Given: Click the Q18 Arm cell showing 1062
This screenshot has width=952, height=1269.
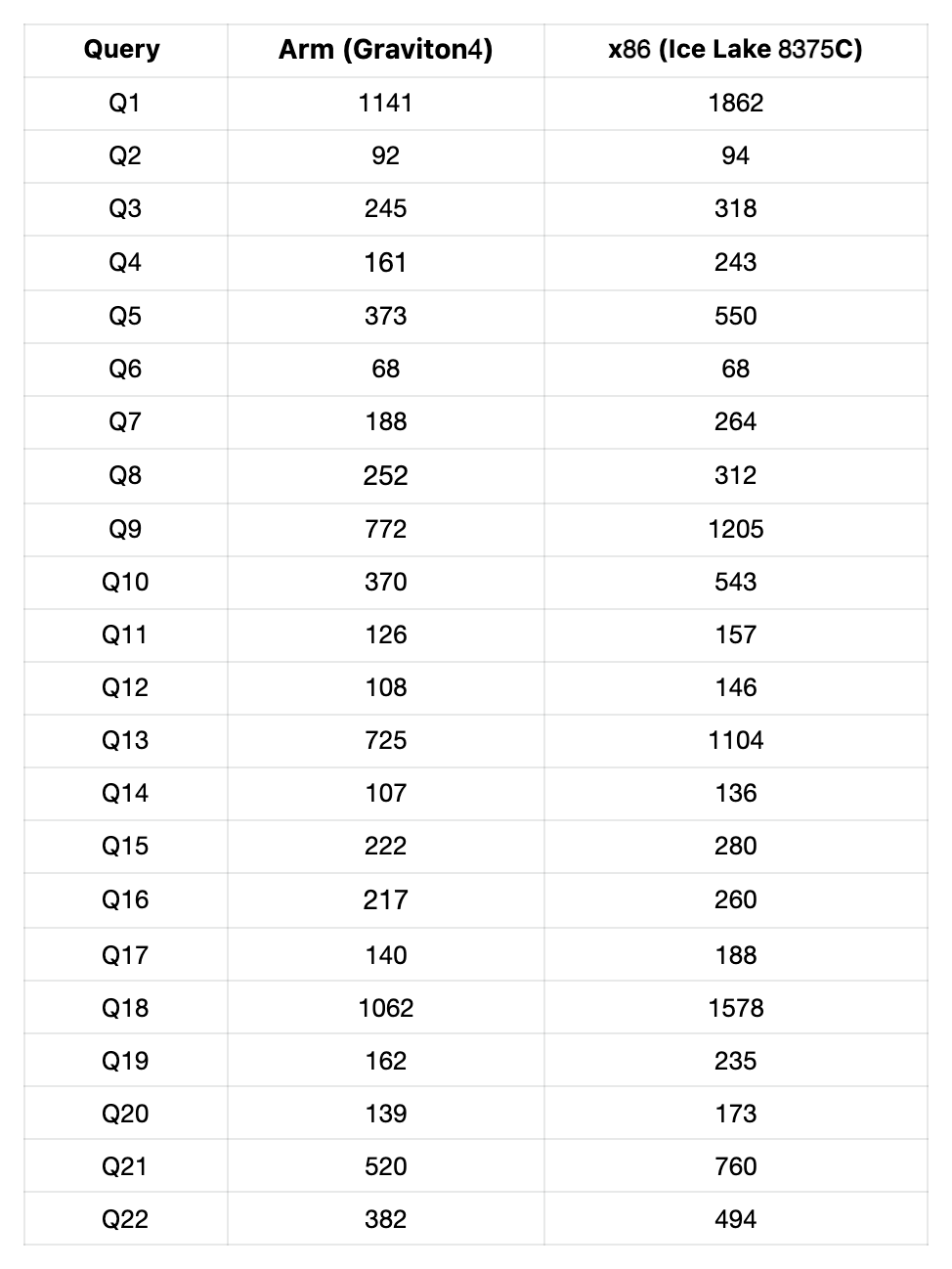Looking at the screenshot, I should tap(385, 1008).
